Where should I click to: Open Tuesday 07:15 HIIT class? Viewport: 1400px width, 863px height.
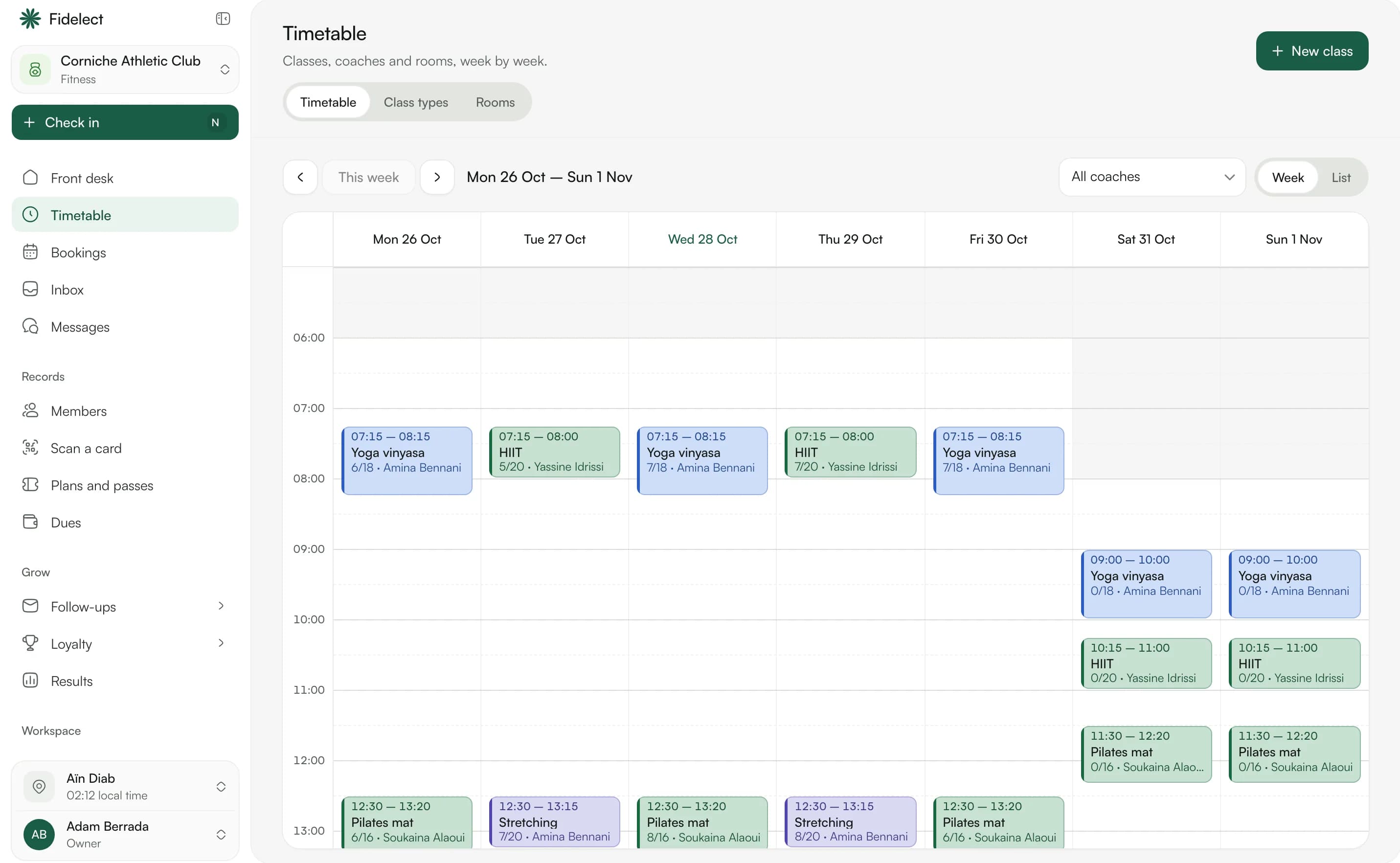[x=555, y=452]
